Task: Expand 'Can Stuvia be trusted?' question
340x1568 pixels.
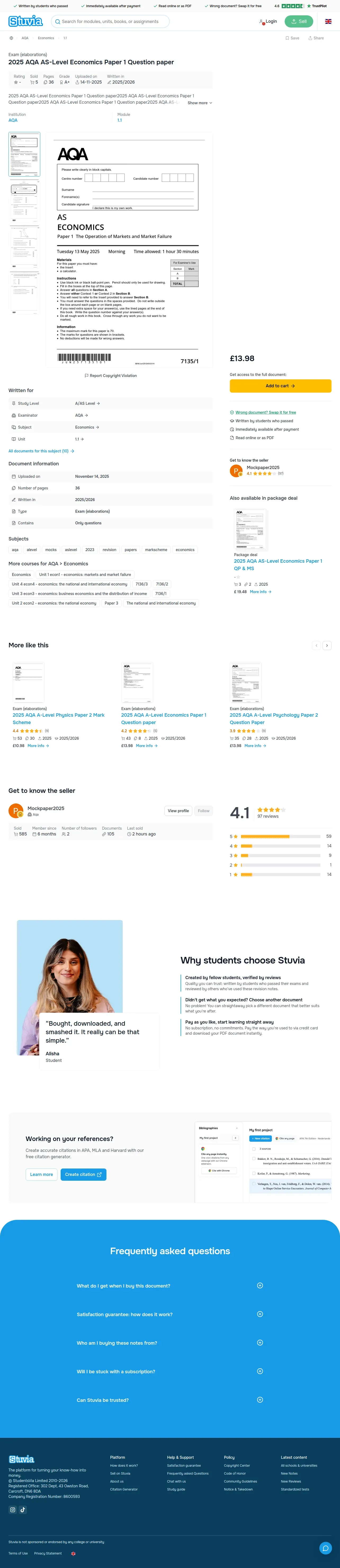Action: (170, 1400)
